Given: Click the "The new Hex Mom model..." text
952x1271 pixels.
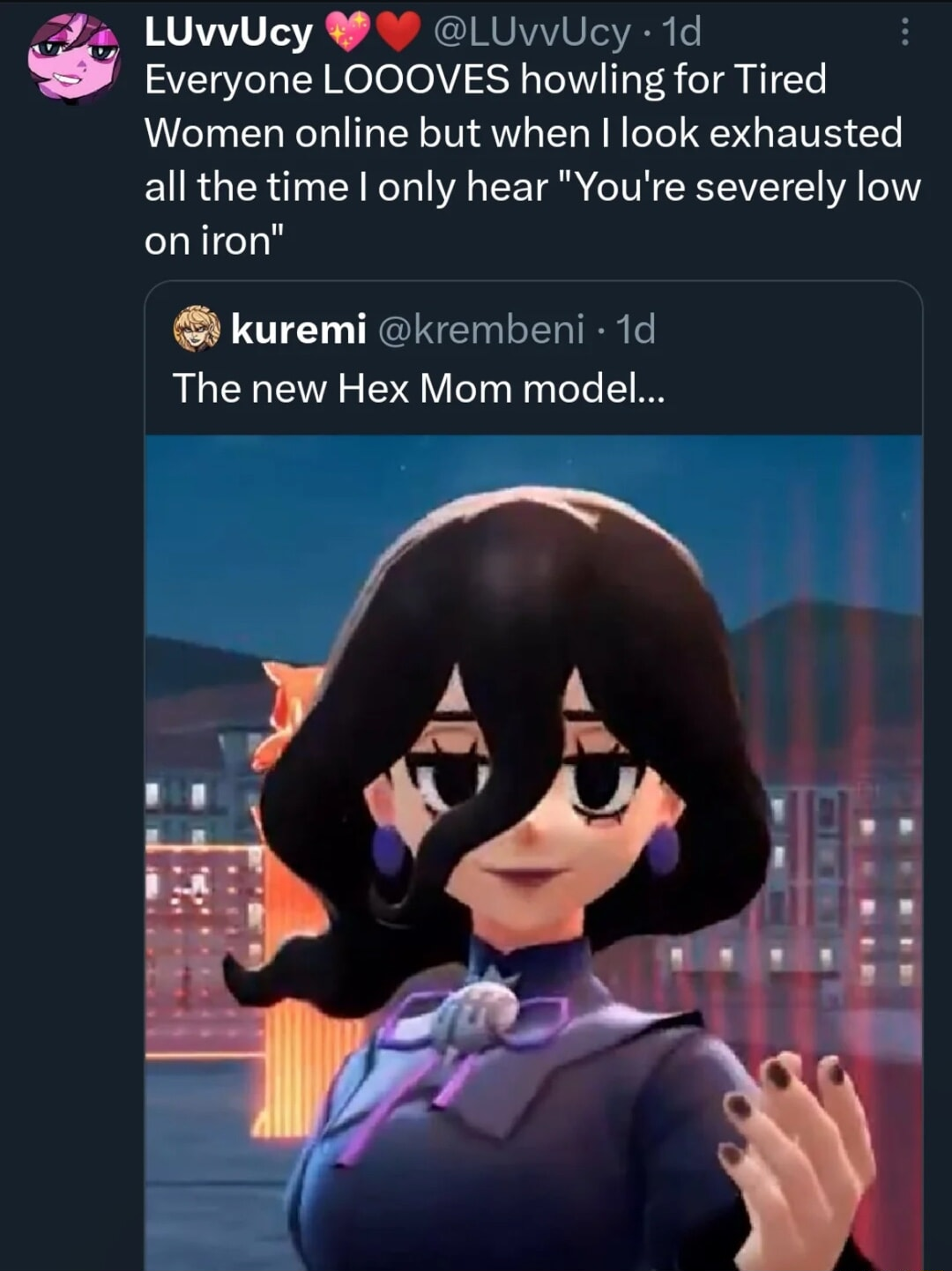Looking at the screenshot, I should [x=418, y=388].
